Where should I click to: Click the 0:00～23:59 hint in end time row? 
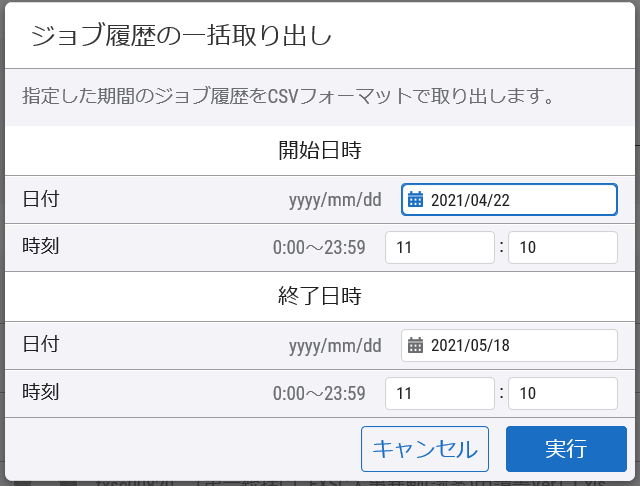pos(319,393)
